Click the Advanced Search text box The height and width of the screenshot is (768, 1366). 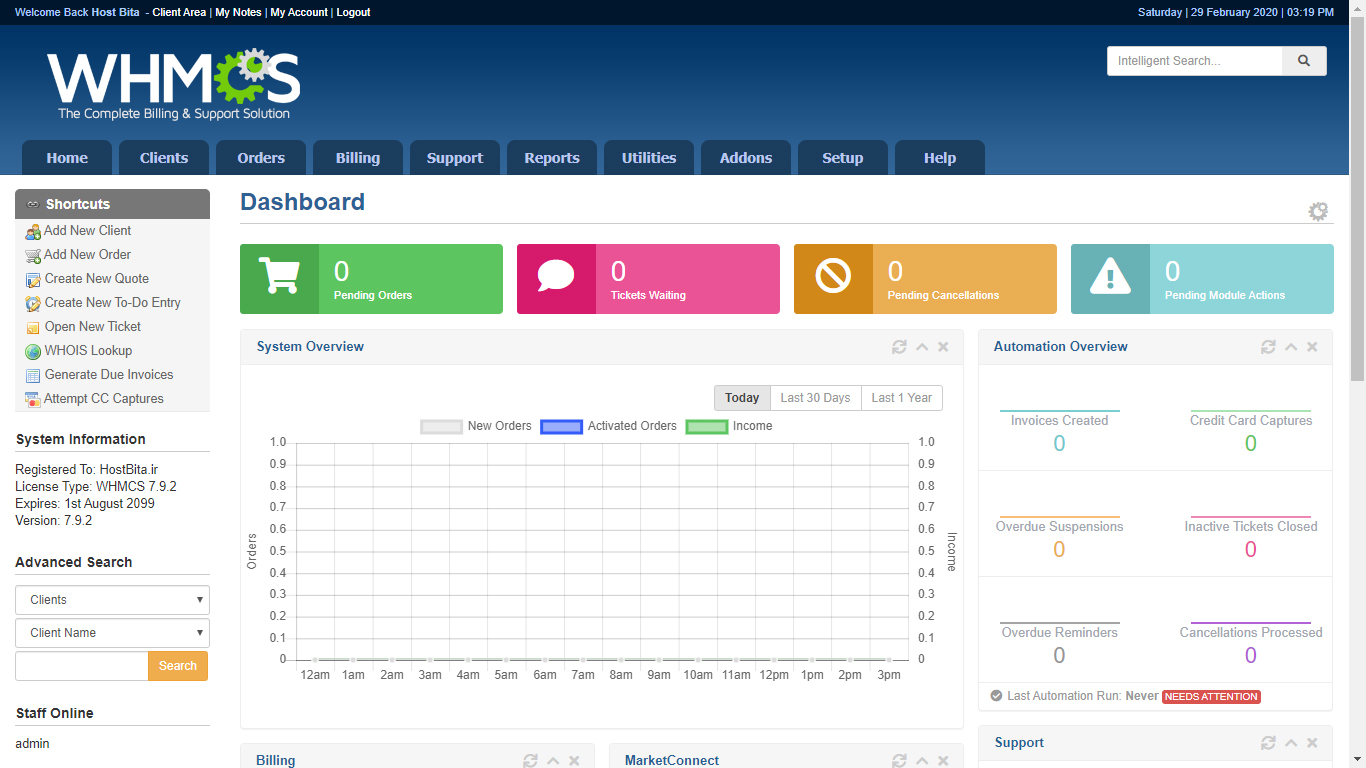point(82,666)
